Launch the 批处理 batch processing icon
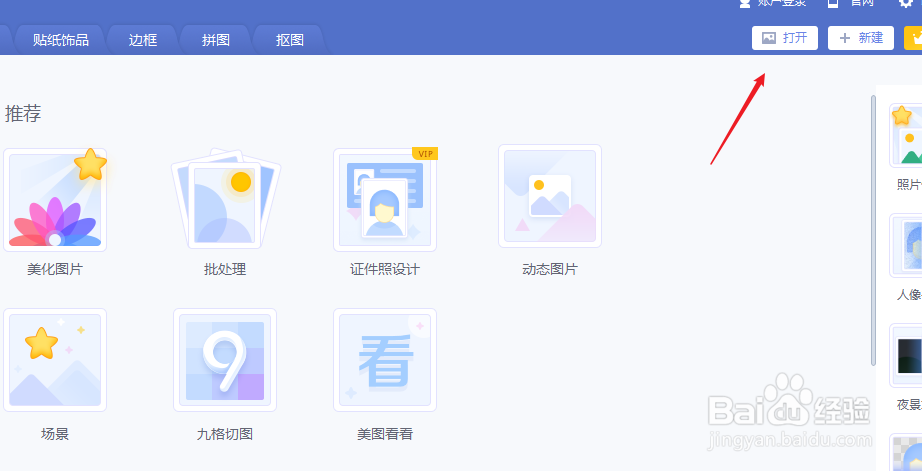Viewport: 922px width, 471px height. tap(225, 199)
